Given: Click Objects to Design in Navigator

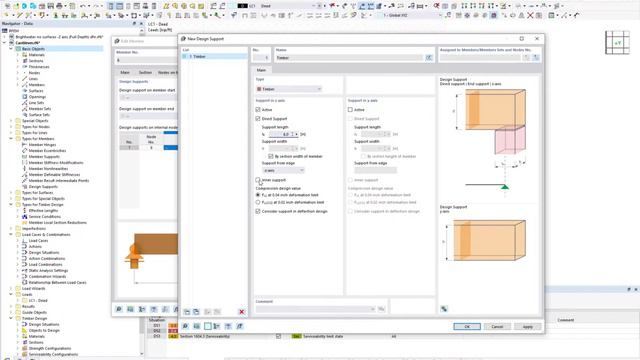Looking at the screenshot, I should (44, 331).
